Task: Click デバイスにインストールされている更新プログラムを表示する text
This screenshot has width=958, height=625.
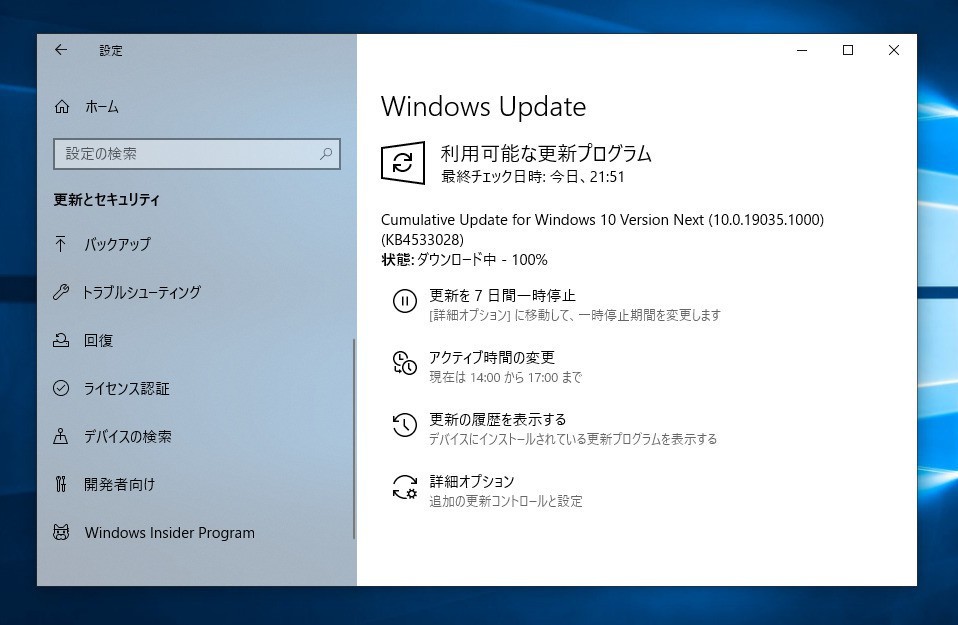Action: pyautogui.click(x=573, y=439)
